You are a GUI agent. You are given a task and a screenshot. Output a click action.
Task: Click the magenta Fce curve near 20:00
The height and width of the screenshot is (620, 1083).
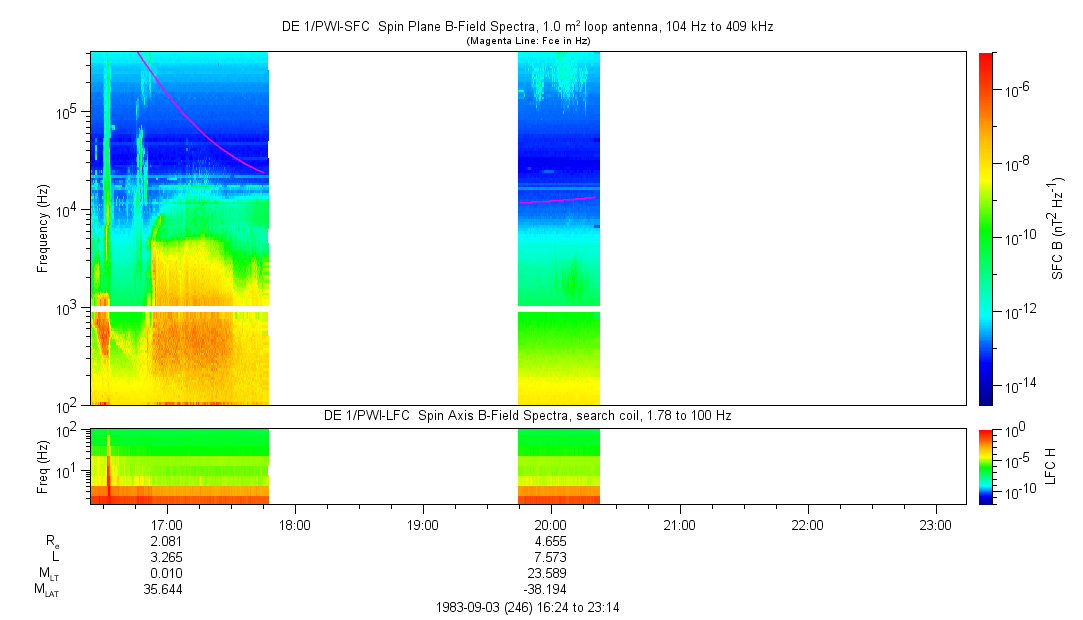pyautogui.click(x=557, y=200)
